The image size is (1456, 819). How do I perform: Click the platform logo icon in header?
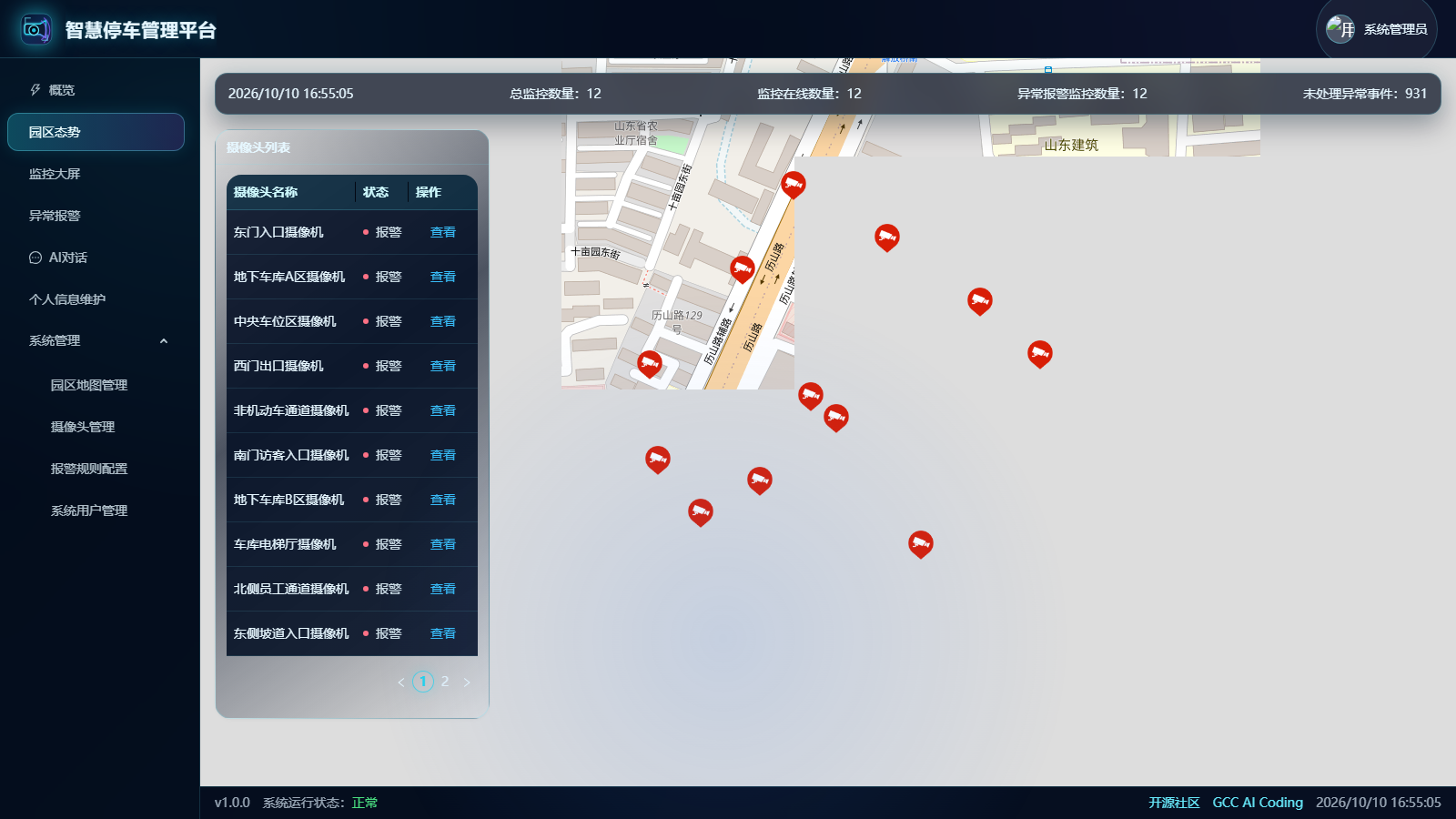pos(36,29)
